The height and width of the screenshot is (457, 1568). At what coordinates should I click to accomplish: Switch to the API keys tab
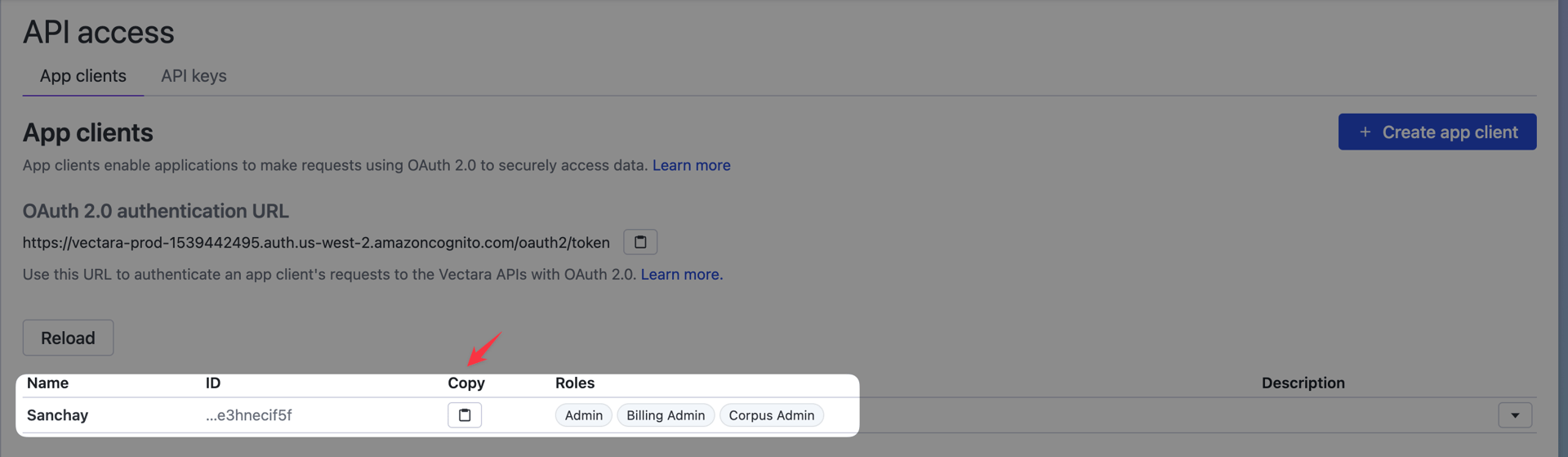tap(194, 76)
